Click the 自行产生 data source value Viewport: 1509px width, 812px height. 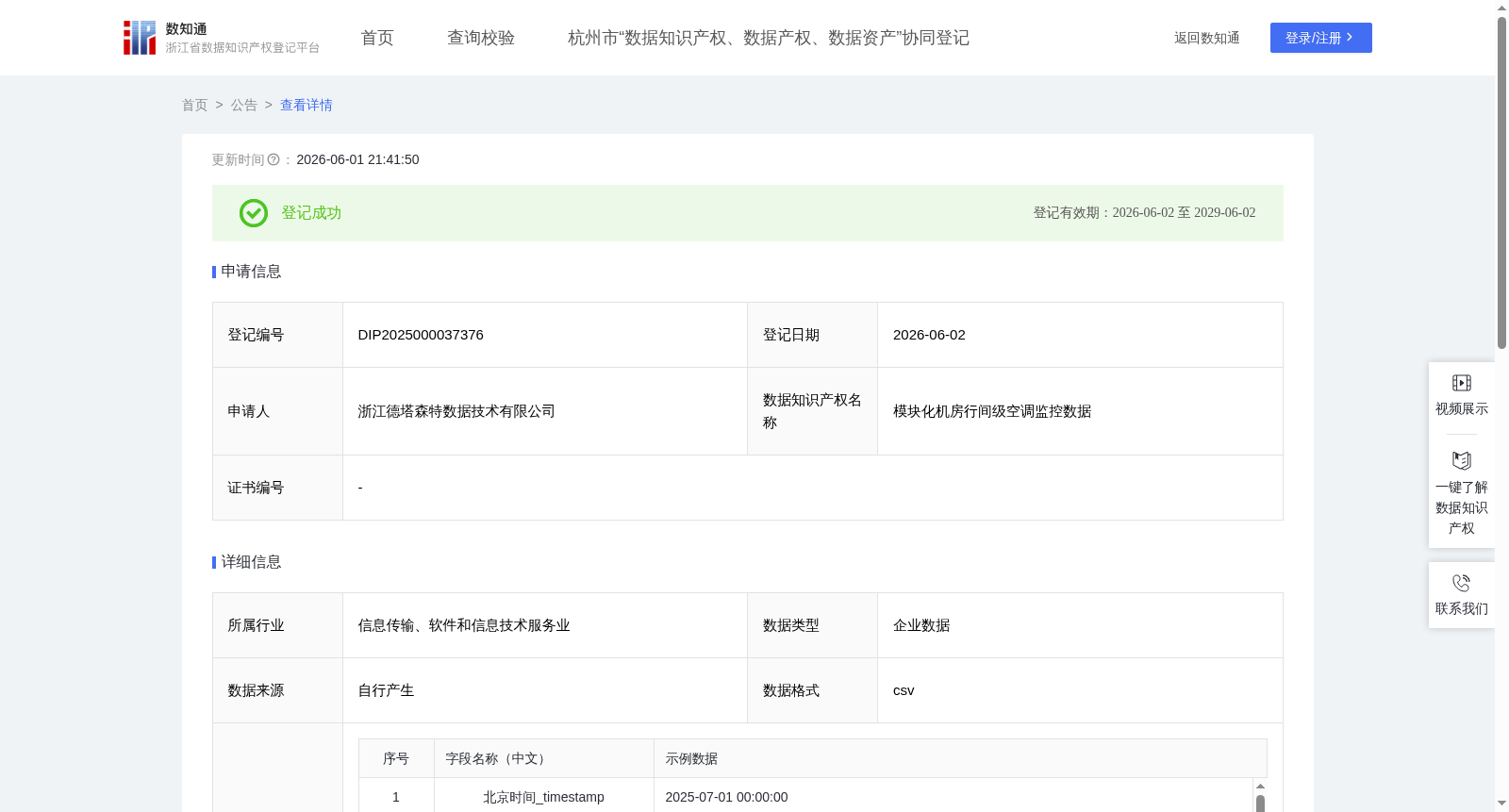tap(387, 690)
